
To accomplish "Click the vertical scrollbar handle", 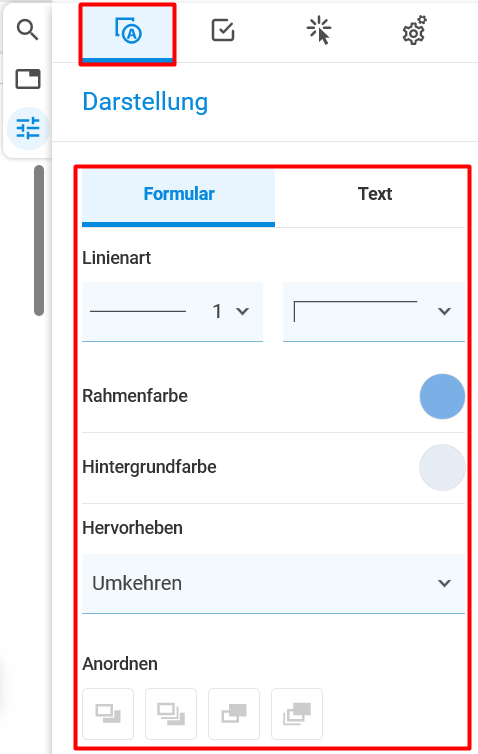I will coord(39,240).
